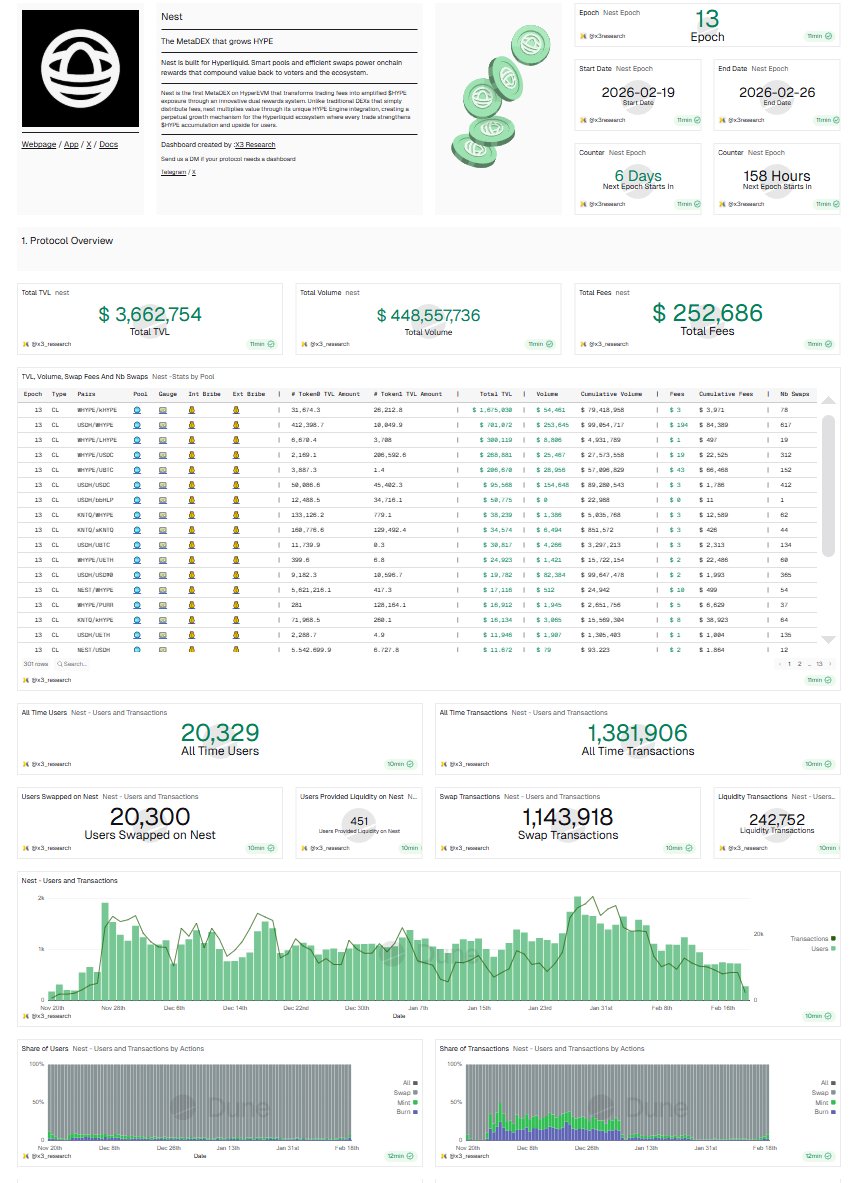Click the '301 rows' count label
Screen dimensions: 849x1183
(35, 664)
